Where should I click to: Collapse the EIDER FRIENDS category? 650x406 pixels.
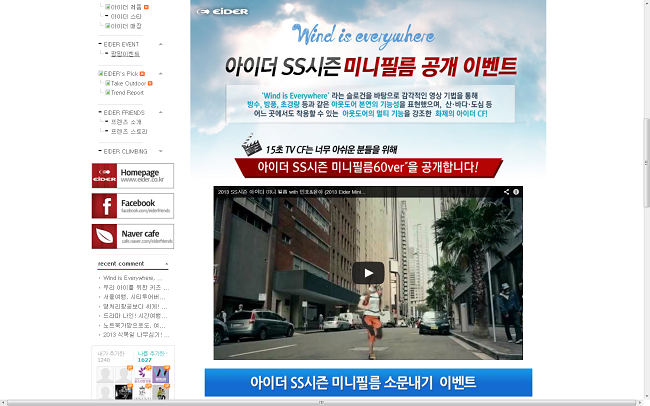click(161, 112)
